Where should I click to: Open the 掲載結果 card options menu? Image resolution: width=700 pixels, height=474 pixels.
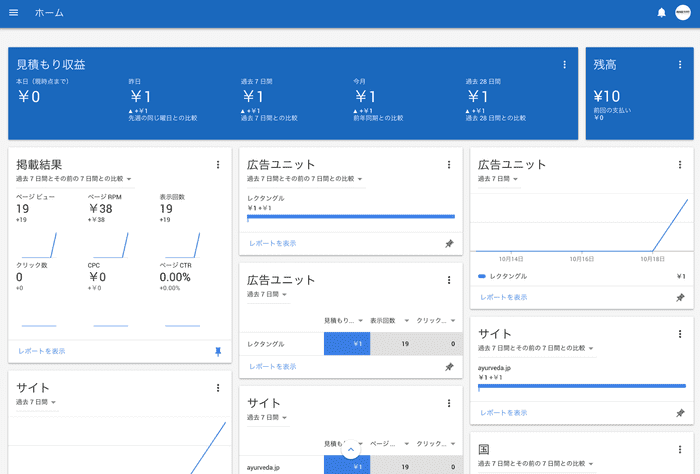click(218, 165)
